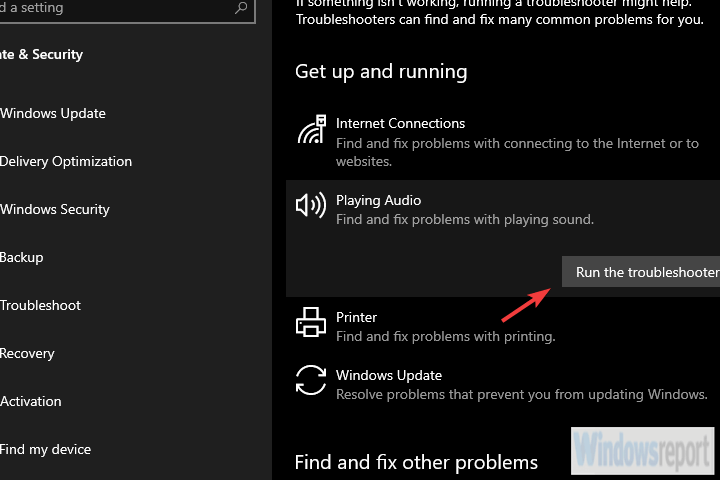Select Backup in the sidebar
720x480 pixels.
pyautogui.click(x=22, y=257)
